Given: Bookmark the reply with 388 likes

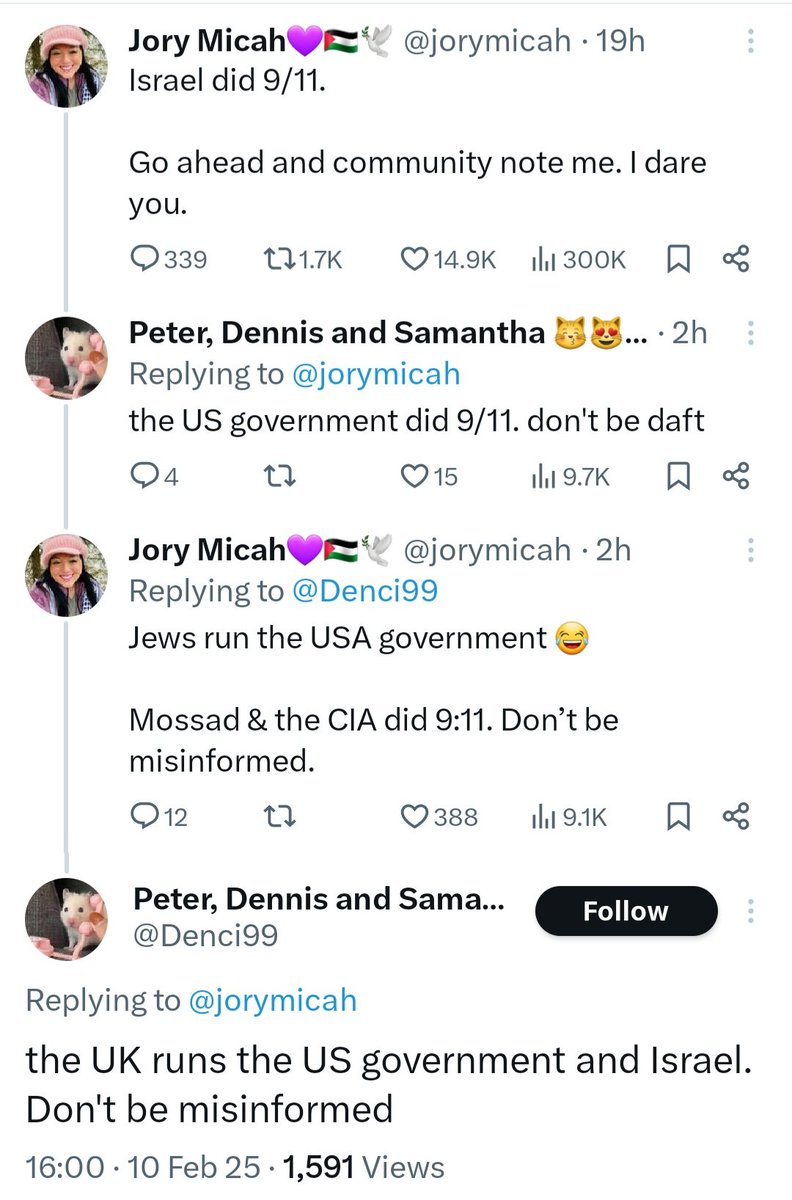Looking at the screenshot, I should tap(676, 817).
